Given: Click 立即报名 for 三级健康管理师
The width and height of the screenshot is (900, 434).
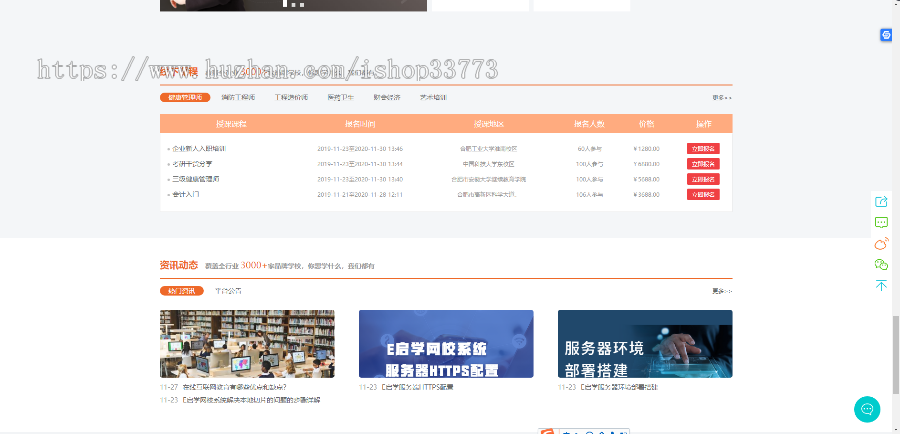Looking at the screenshot, I should point(703,179).
